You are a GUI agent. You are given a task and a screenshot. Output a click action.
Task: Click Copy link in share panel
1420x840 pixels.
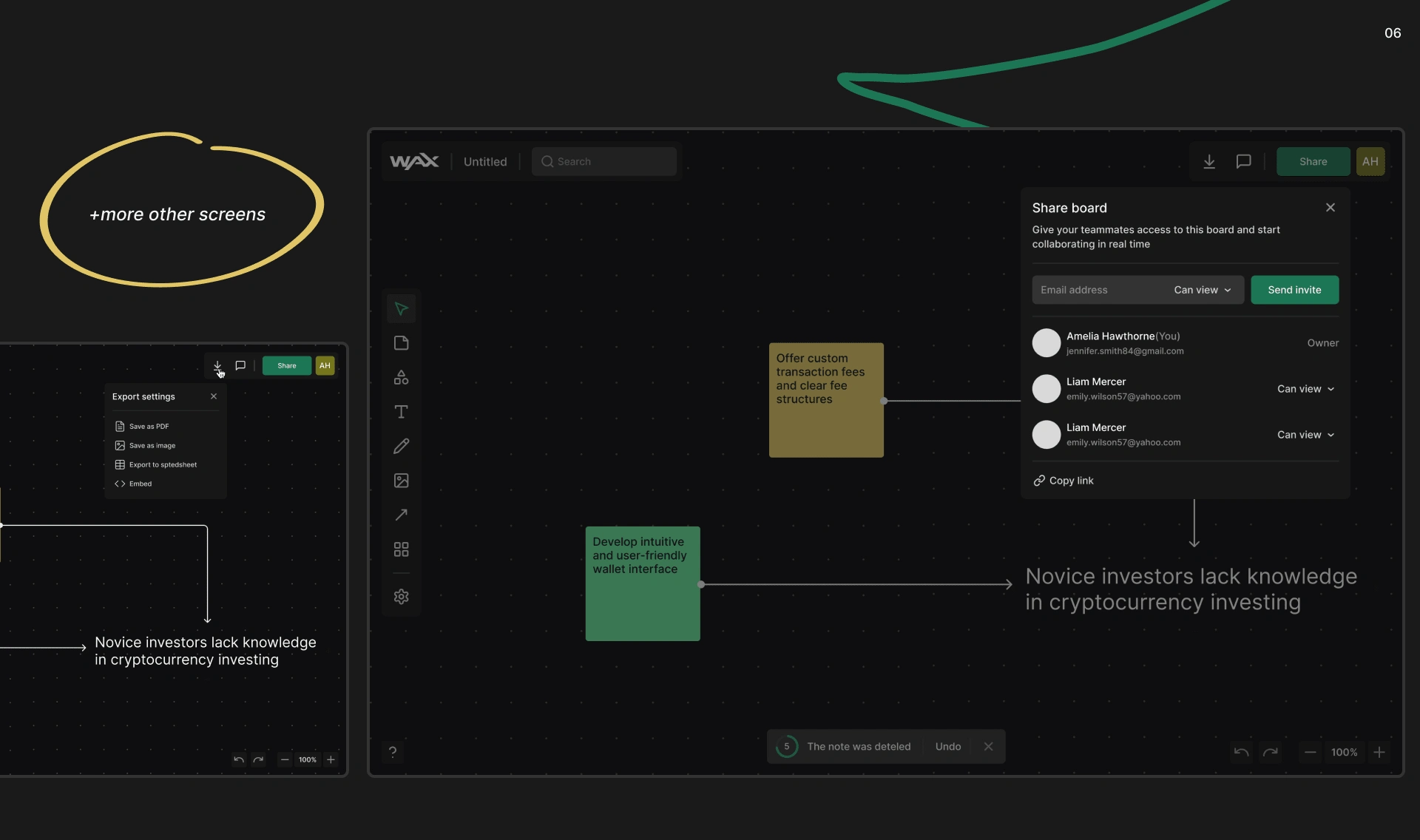click(1064, 481)
